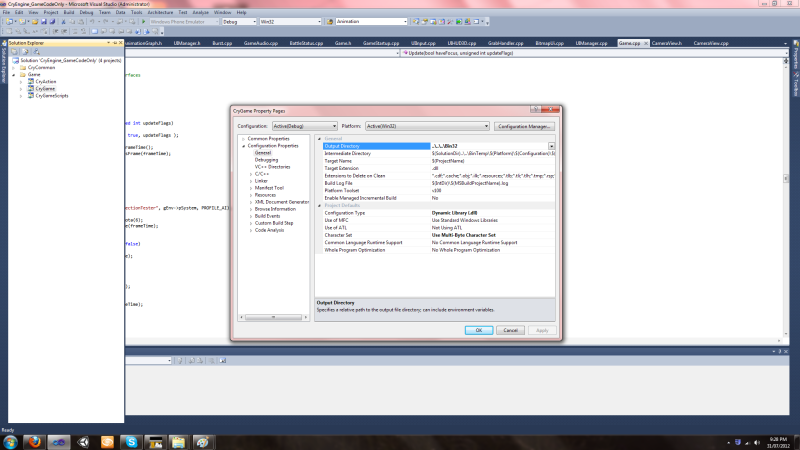Select VC++ Directories in property tree
Viewport: 800px width, 450px height.
[x=272, y=167]
